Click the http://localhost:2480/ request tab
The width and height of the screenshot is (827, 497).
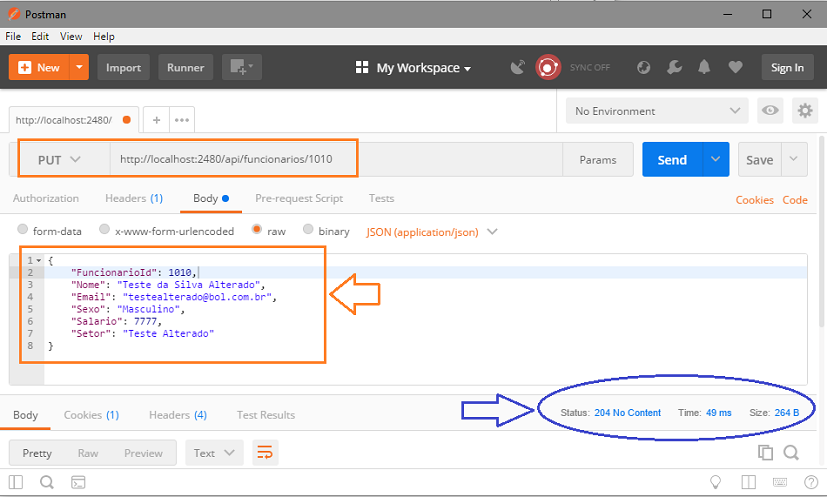[74, 120]
